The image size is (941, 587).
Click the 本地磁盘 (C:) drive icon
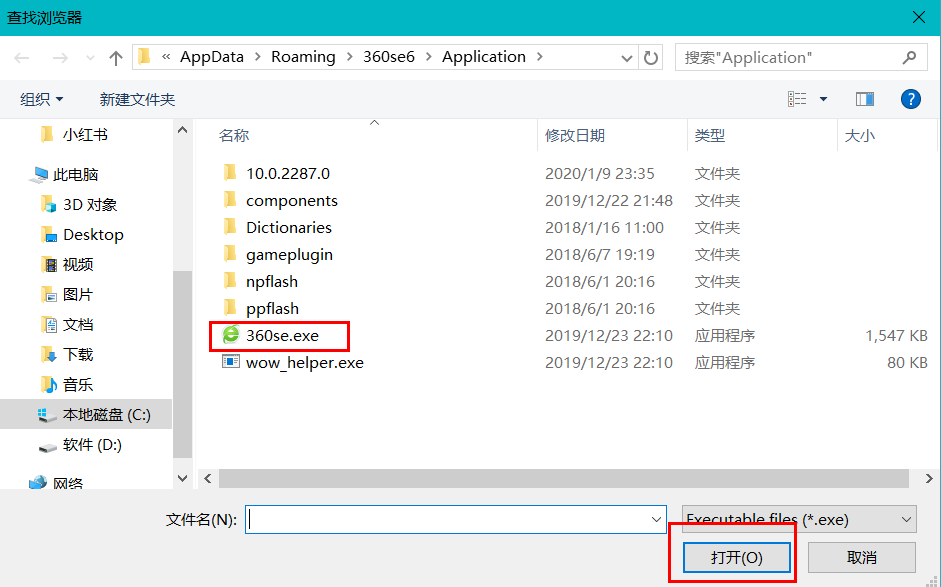point(47,415)
